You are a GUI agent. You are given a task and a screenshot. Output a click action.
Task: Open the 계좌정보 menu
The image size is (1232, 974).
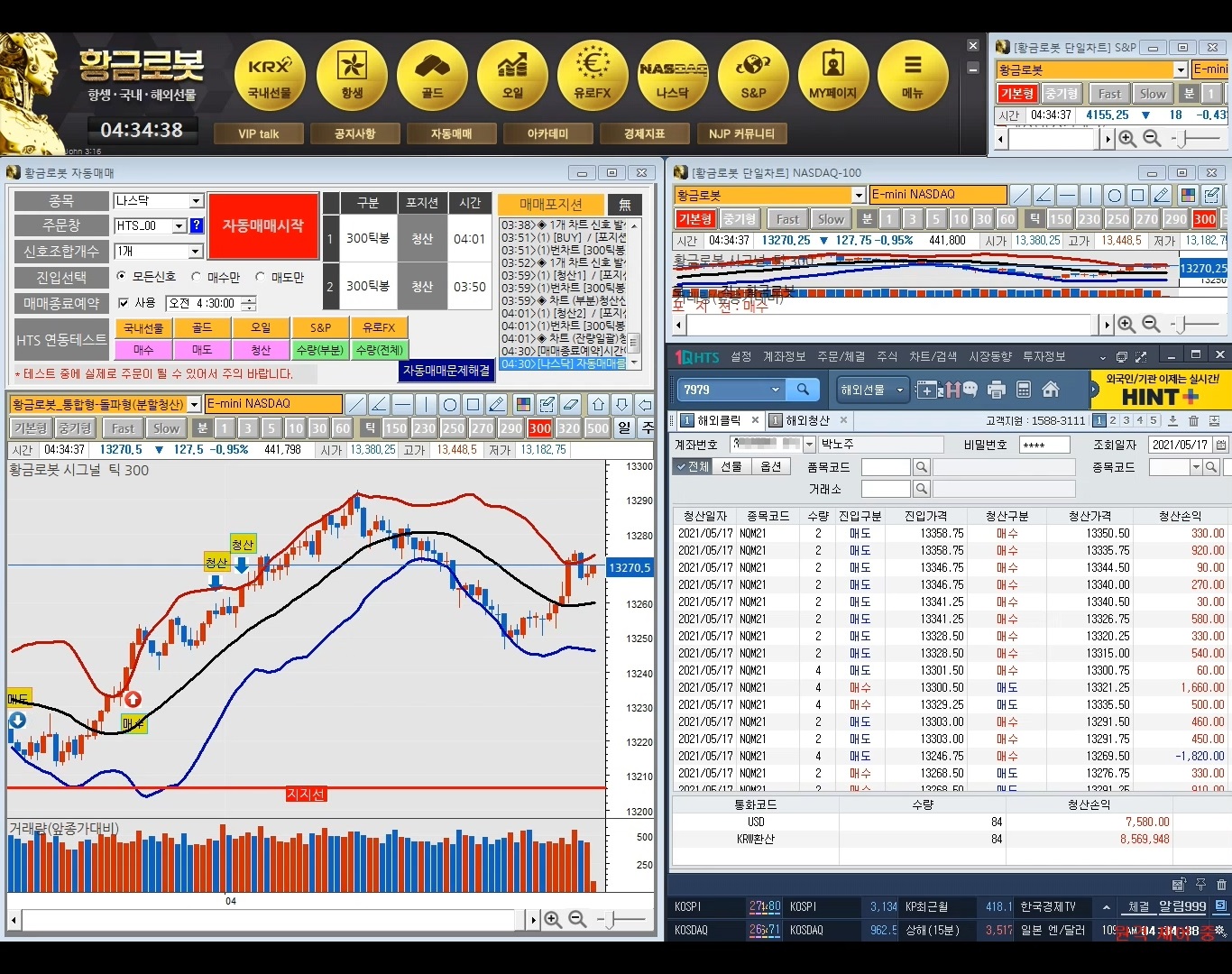[x=784, y=356]
